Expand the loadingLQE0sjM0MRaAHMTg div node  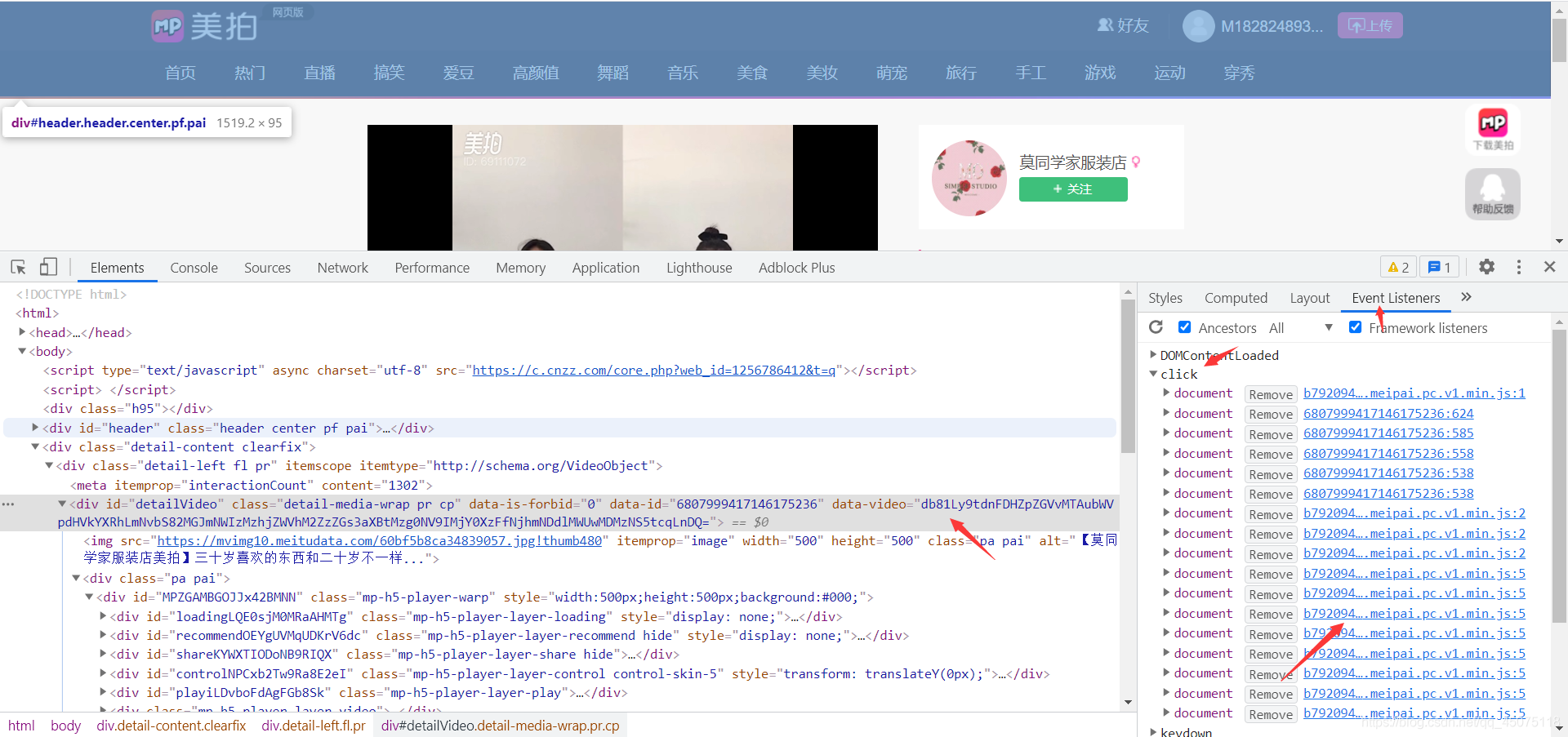tap(103, 616)
